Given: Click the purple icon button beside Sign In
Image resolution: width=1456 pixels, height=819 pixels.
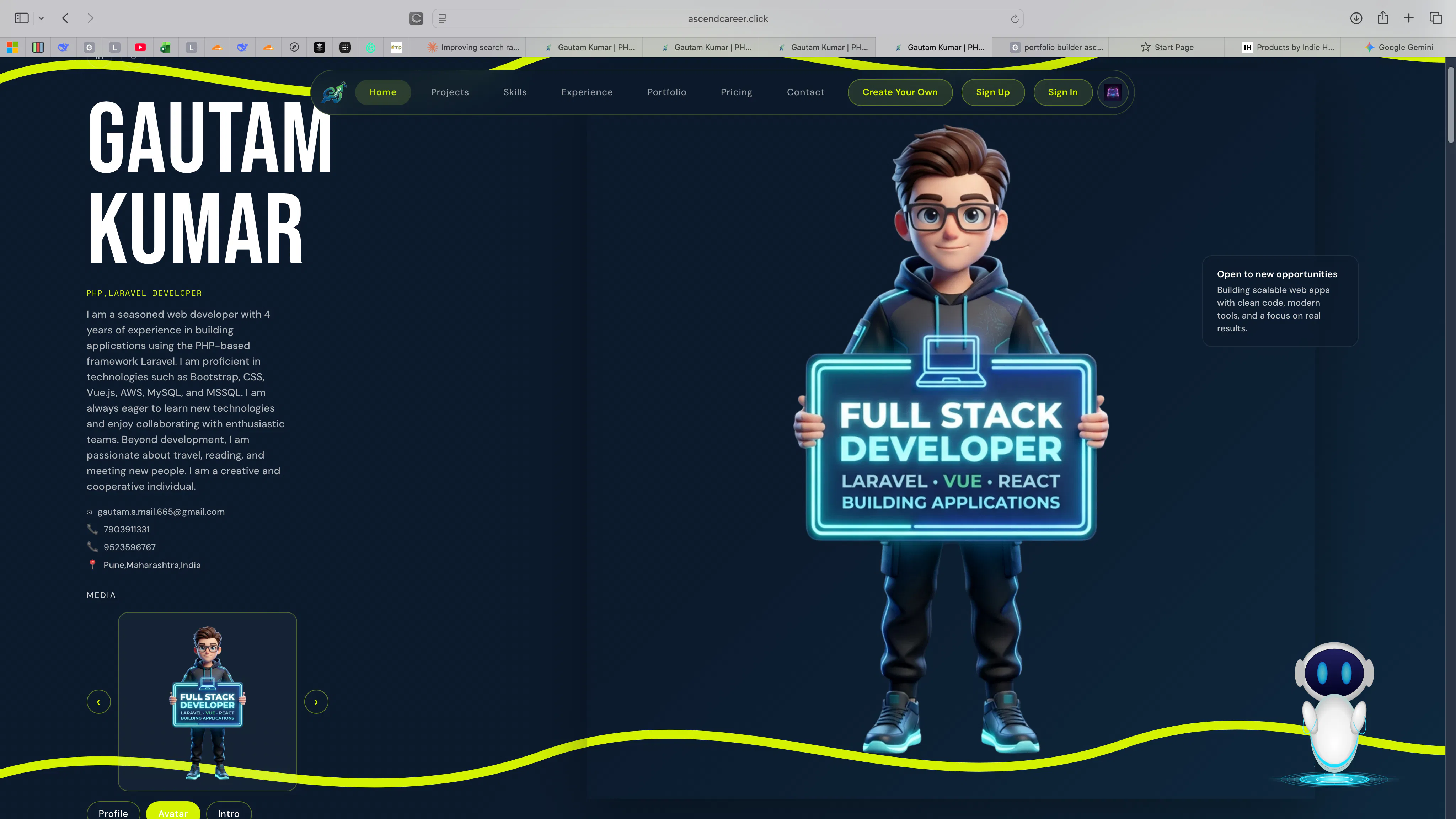Looking at the screenshot, I should click(x=1112, y=92).
